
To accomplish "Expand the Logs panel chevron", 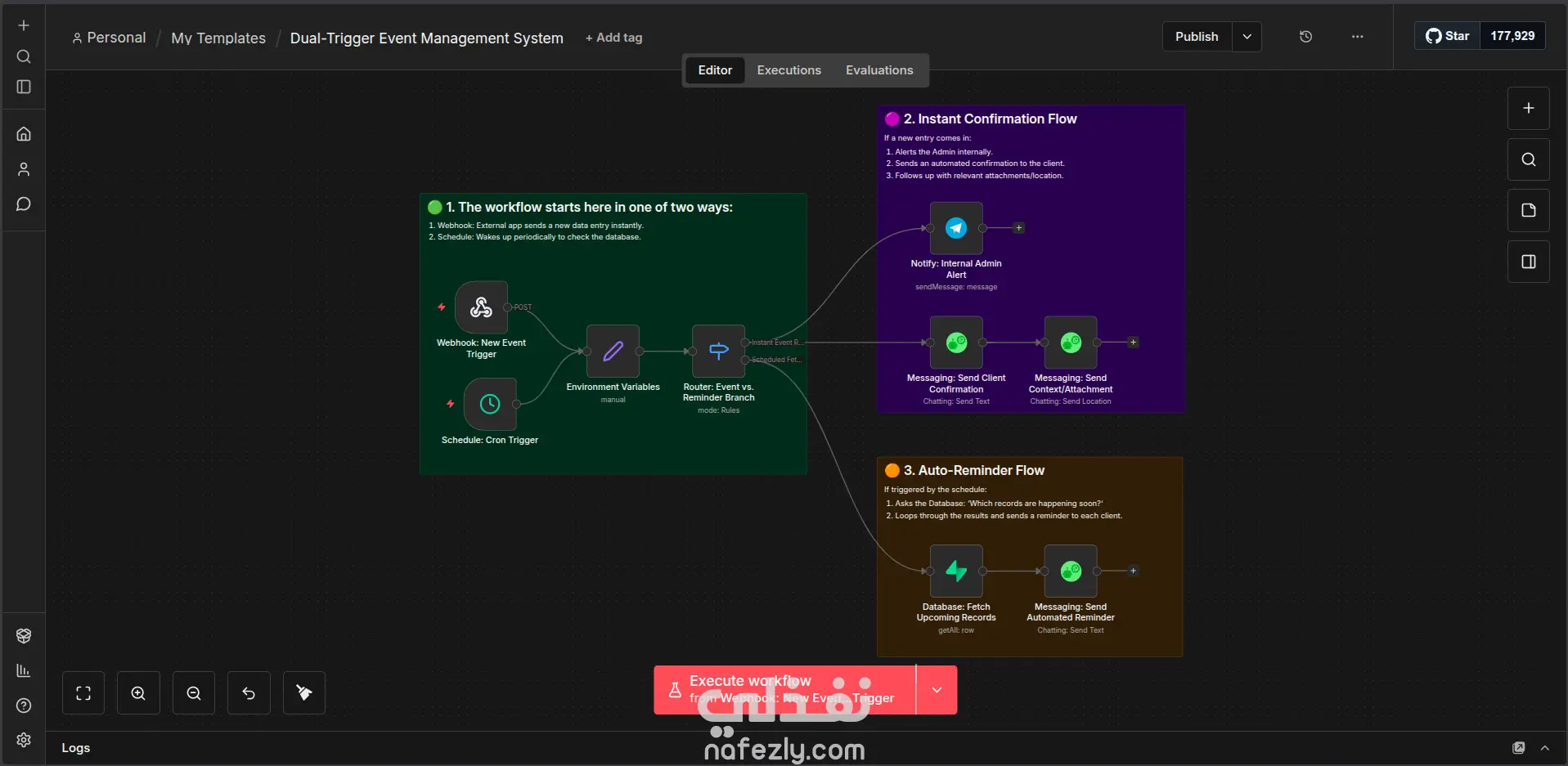I will (x=1545, y=748).
